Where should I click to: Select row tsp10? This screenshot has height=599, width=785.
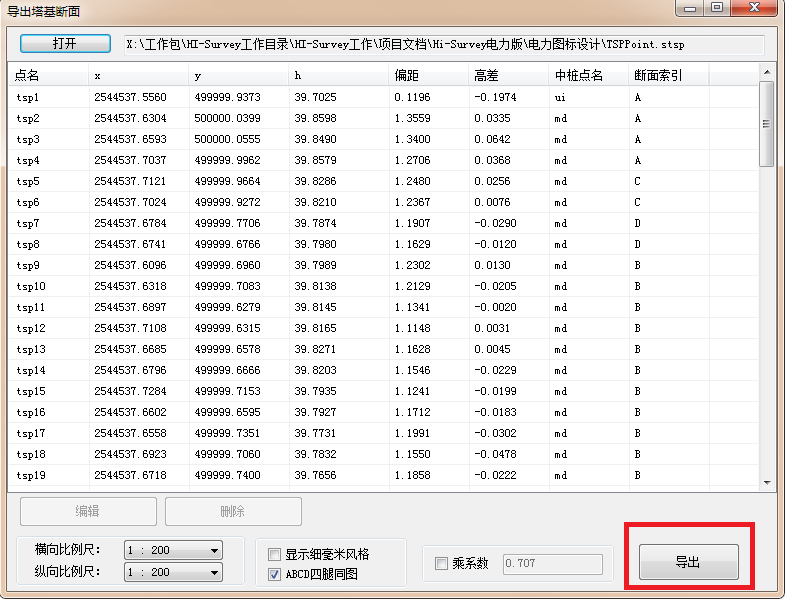[383, 286]
